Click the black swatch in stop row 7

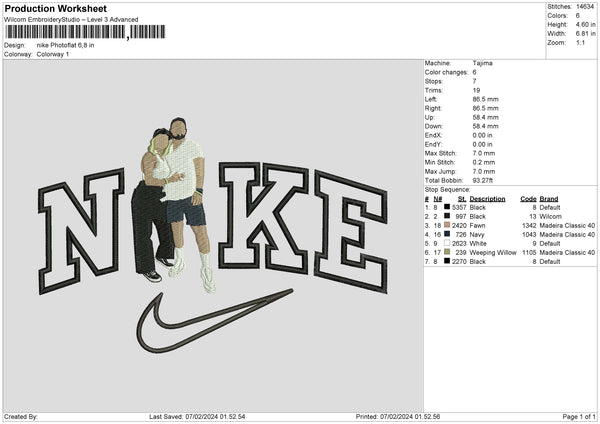click(447, 261)
